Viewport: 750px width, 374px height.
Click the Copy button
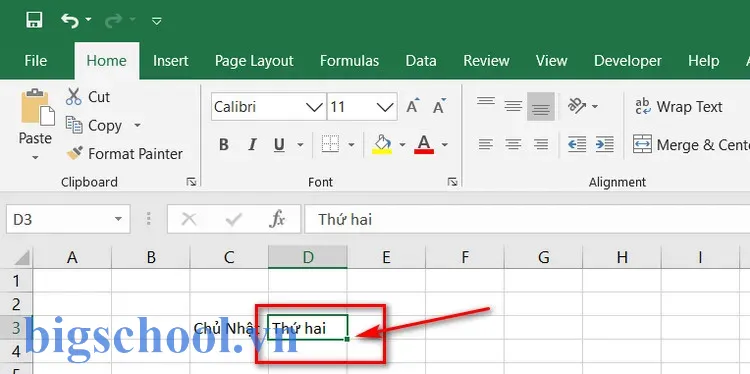point(94,125)
